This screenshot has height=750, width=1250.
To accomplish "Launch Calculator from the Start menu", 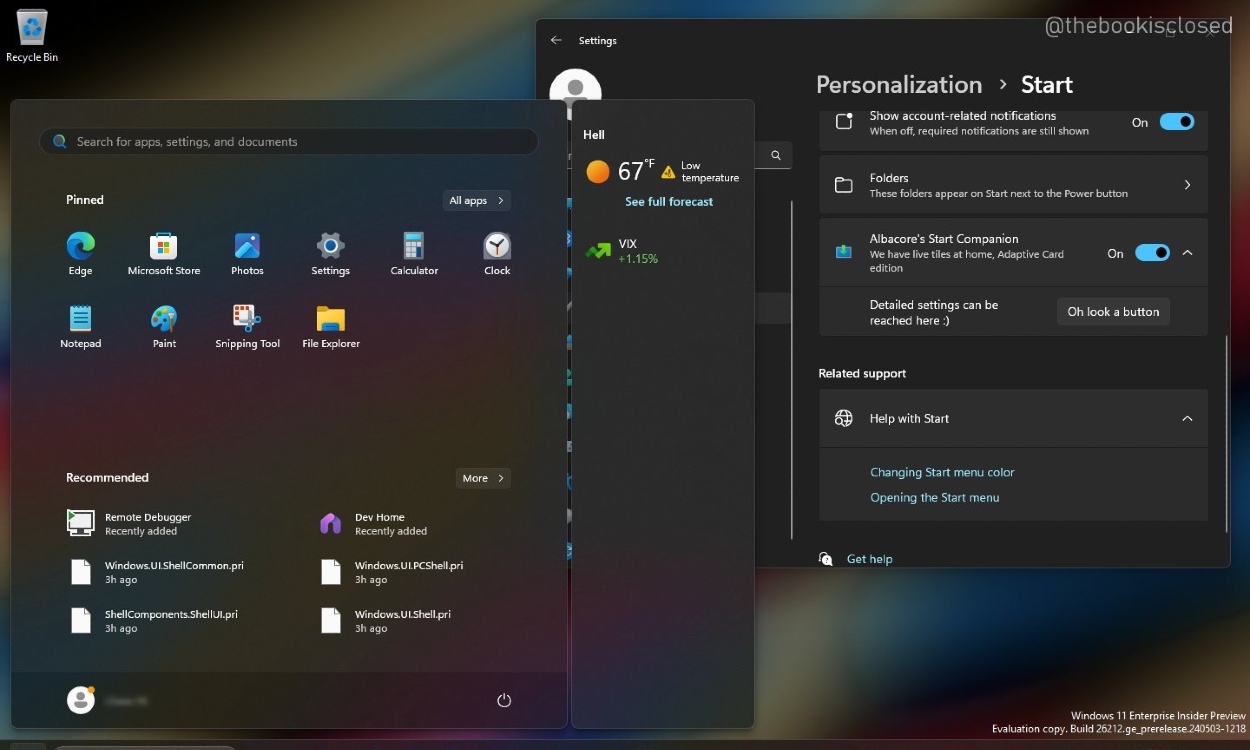I will 413,252.
